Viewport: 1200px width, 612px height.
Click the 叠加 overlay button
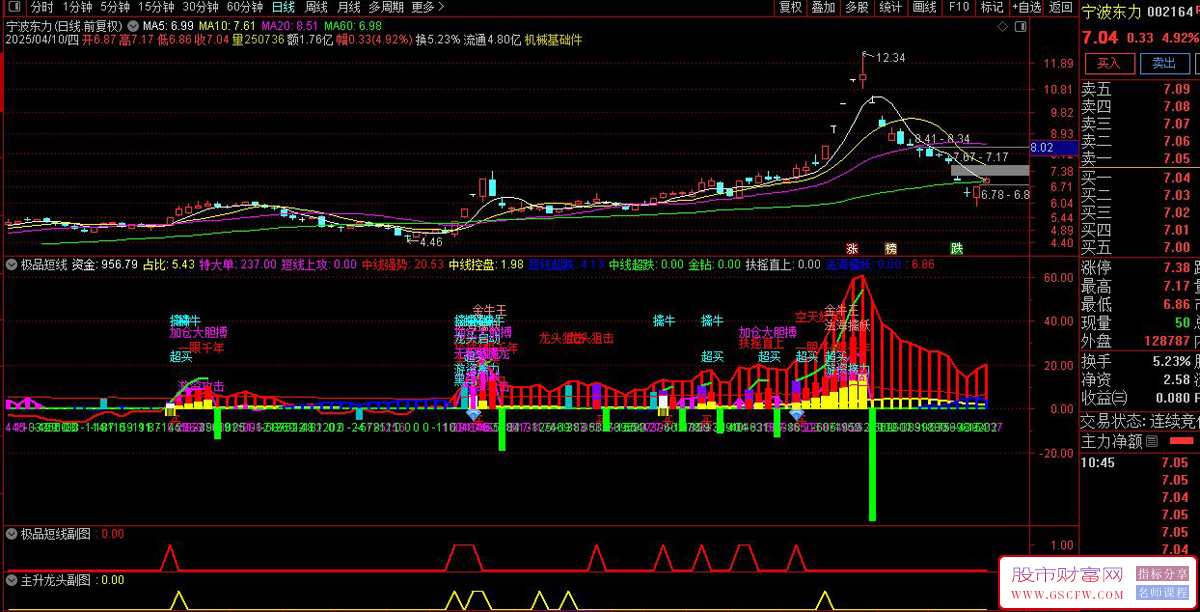coord(823,7)
